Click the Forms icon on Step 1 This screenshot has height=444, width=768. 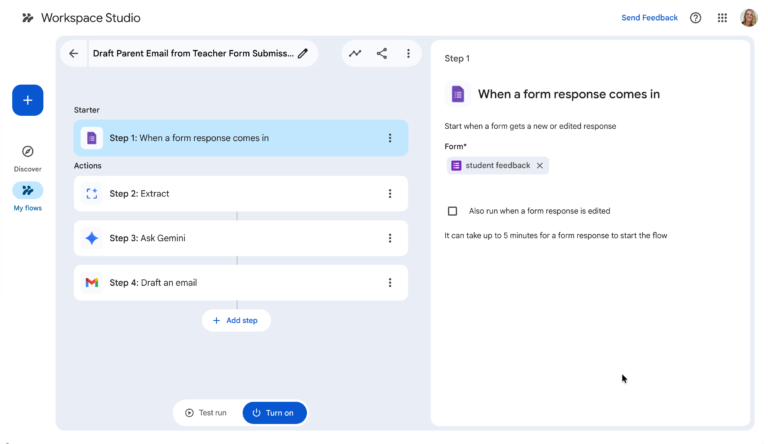tap(92, 138)
